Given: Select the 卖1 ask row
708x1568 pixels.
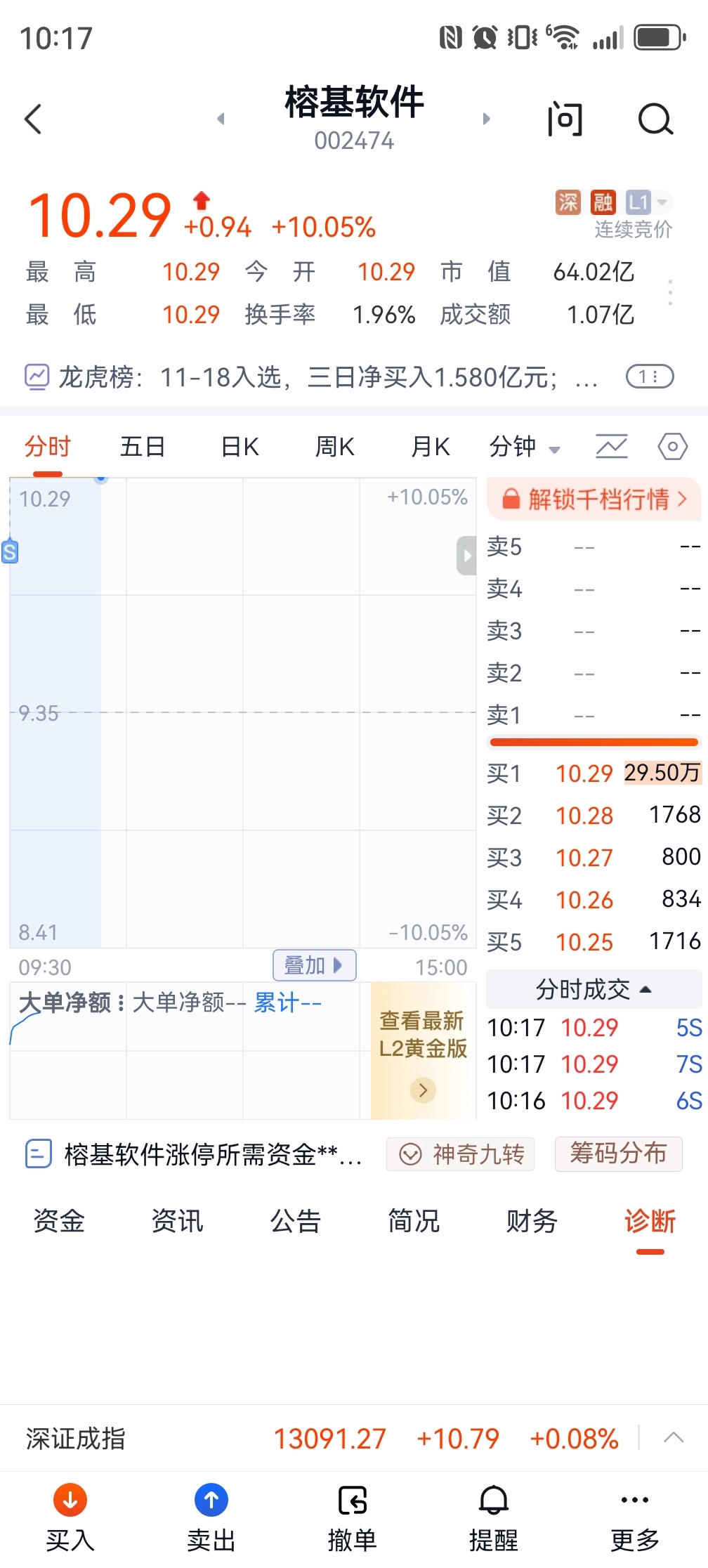Looking at the screenshot, I should 594,715.
